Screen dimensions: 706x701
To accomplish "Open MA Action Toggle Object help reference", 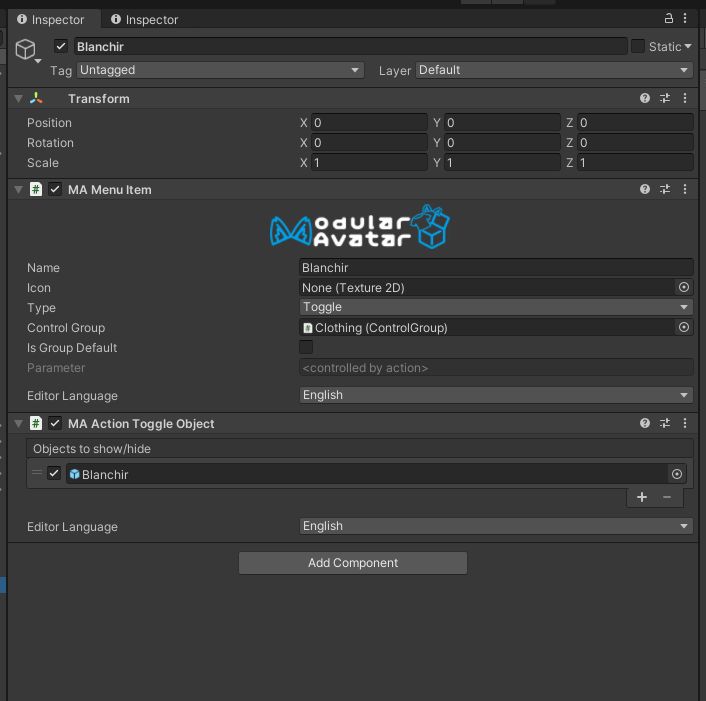I will [645, 423].
